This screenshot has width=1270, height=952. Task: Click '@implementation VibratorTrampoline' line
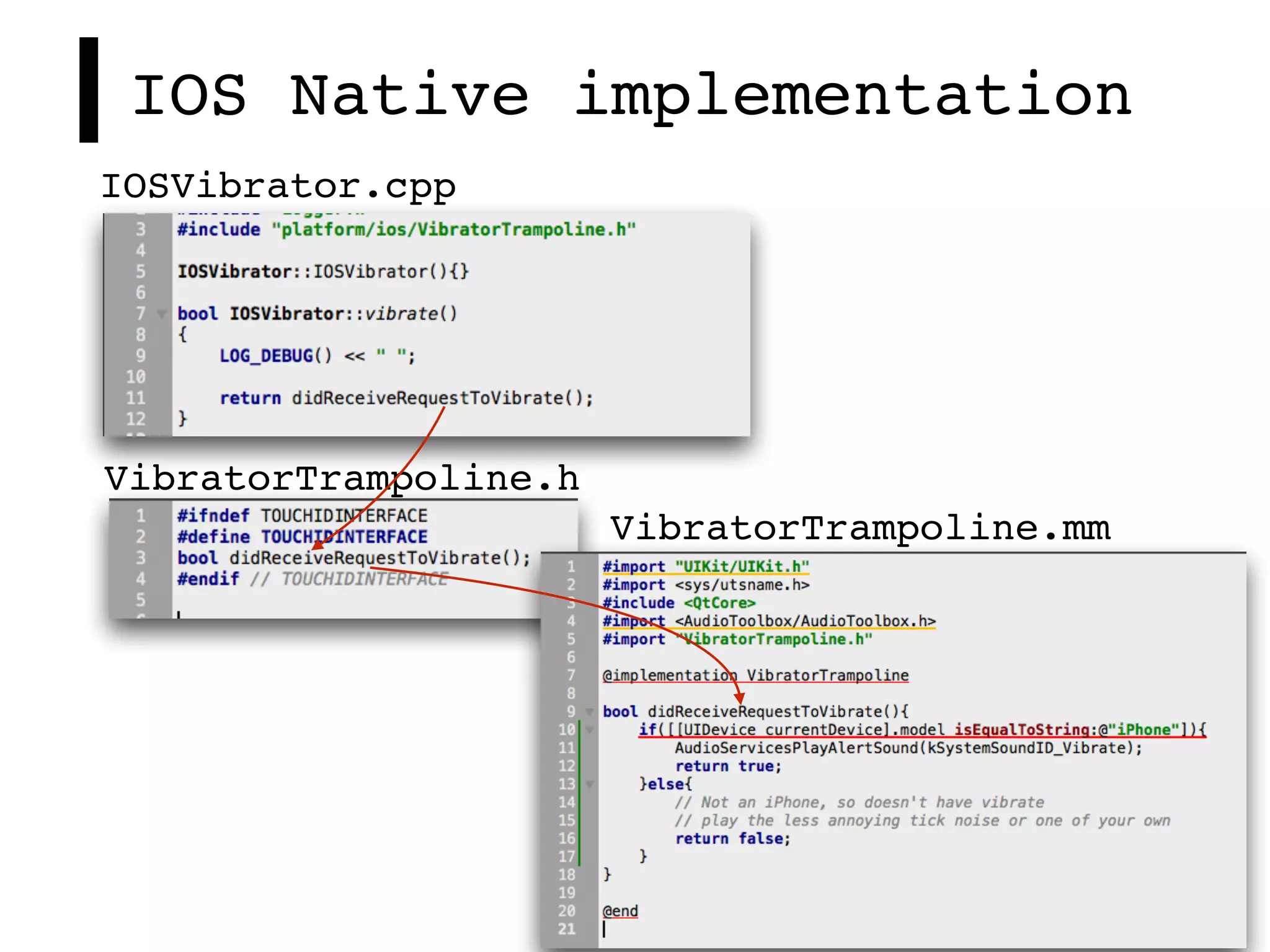pyautogui.click(x=755, y=675)
